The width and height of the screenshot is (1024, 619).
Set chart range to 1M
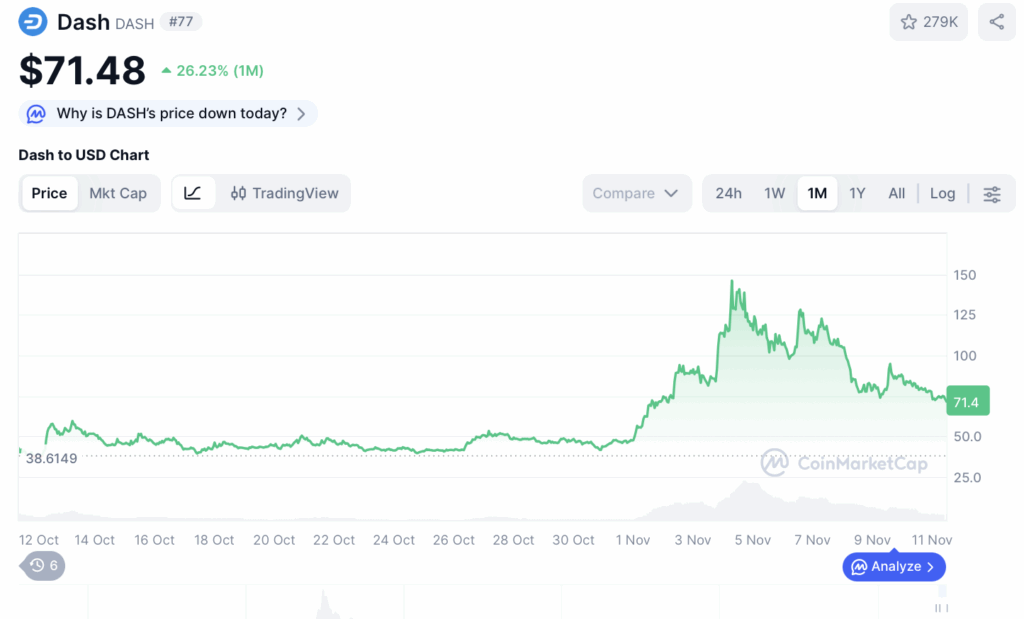(x=817, y=193)
